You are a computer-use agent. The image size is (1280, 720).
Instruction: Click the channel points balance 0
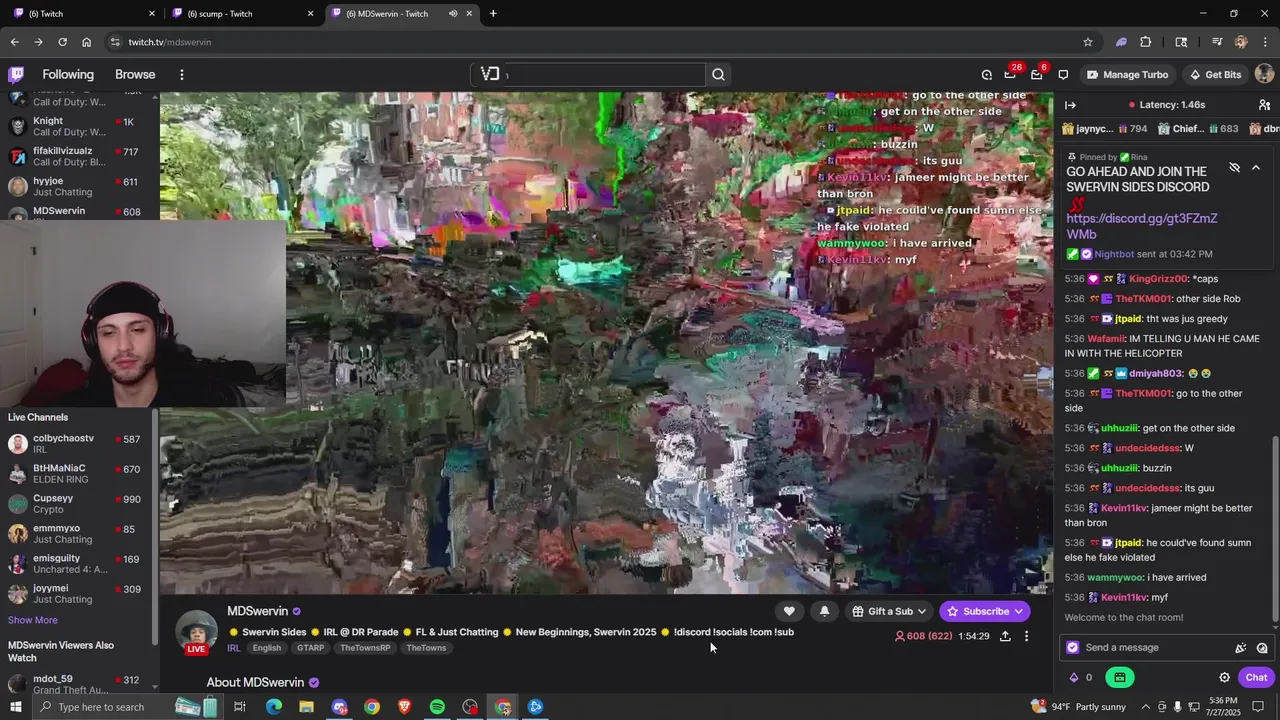(x=1081, y=677)
